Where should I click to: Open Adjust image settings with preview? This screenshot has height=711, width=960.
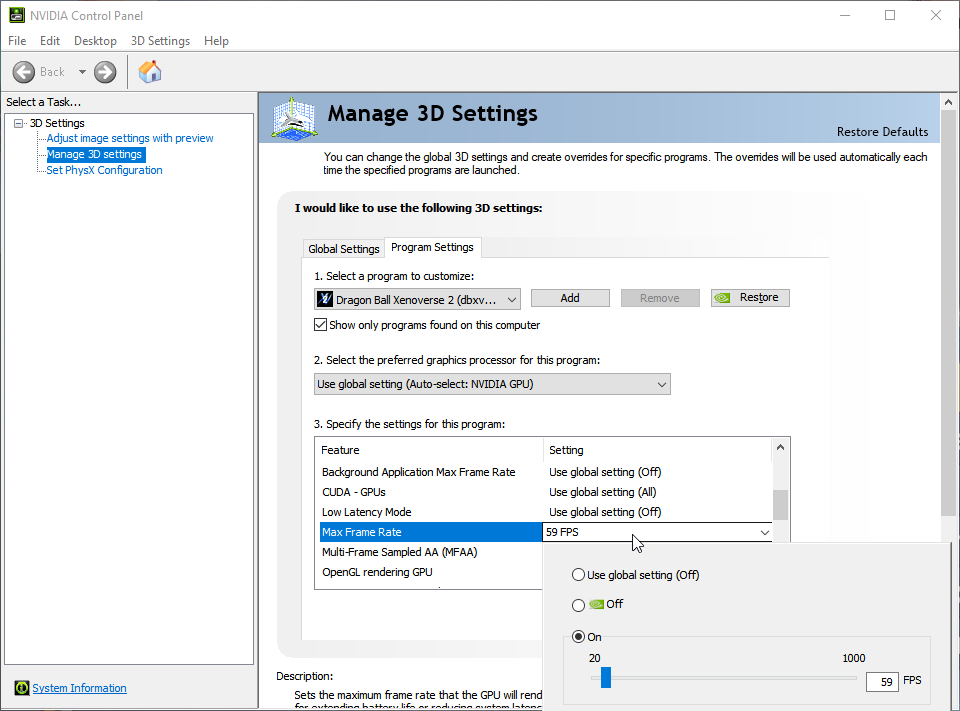click(130, 138)
